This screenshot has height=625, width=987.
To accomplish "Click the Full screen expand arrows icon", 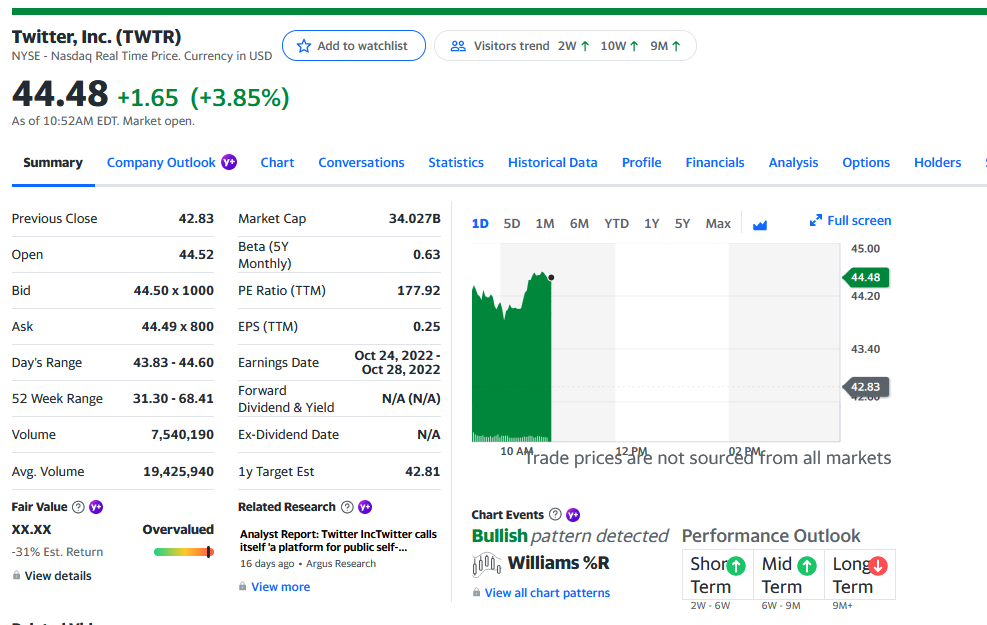I will click(x=816, y=220).
